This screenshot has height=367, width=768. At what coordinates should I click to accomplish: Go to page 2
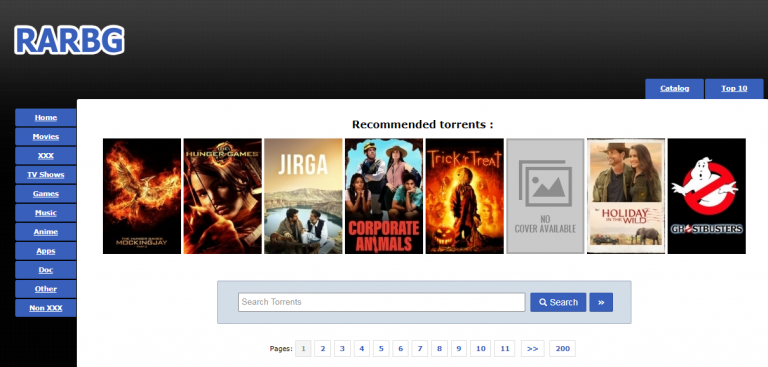pos(323,349)
